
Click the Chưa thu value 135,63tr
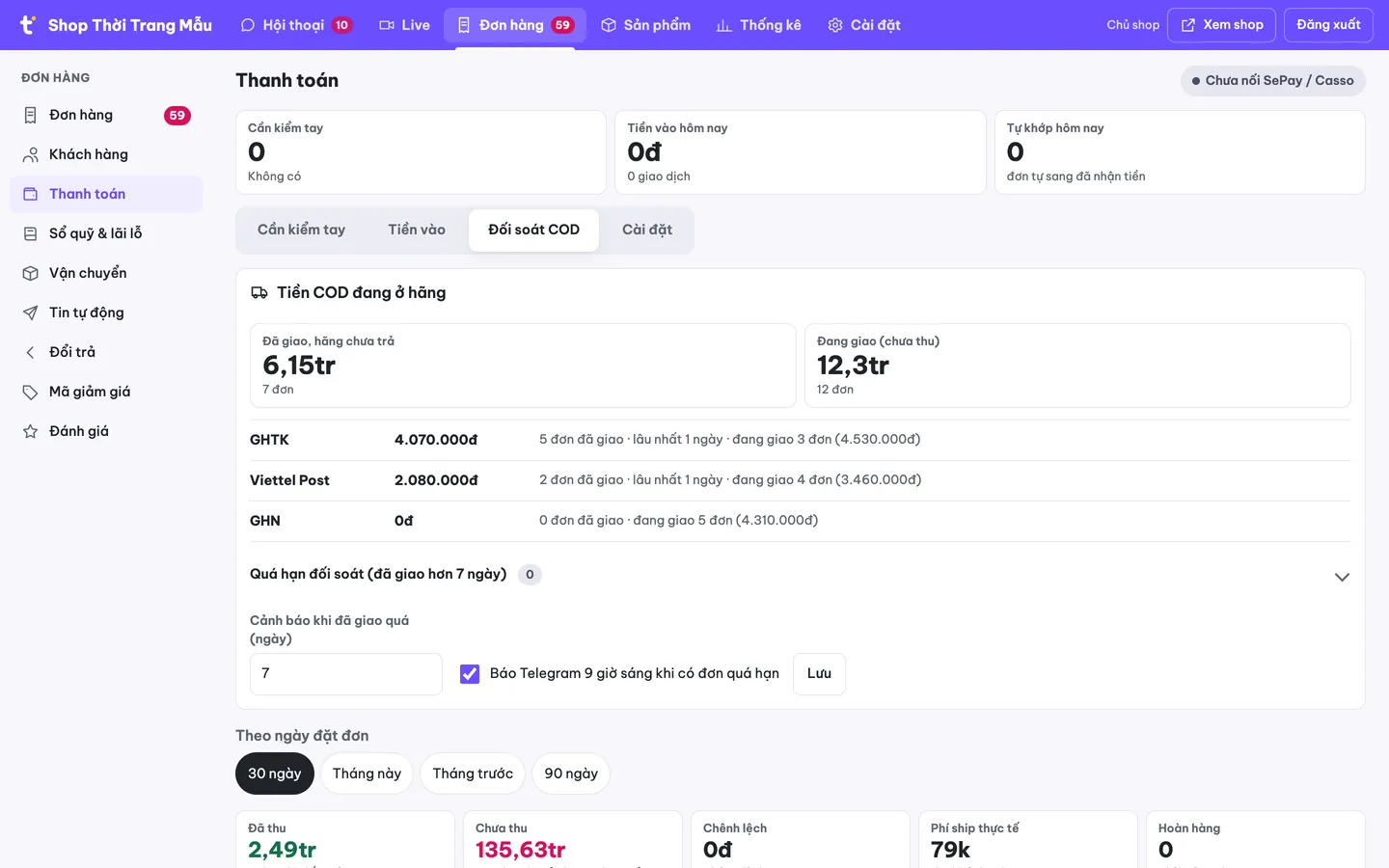(x=520, y=850)
